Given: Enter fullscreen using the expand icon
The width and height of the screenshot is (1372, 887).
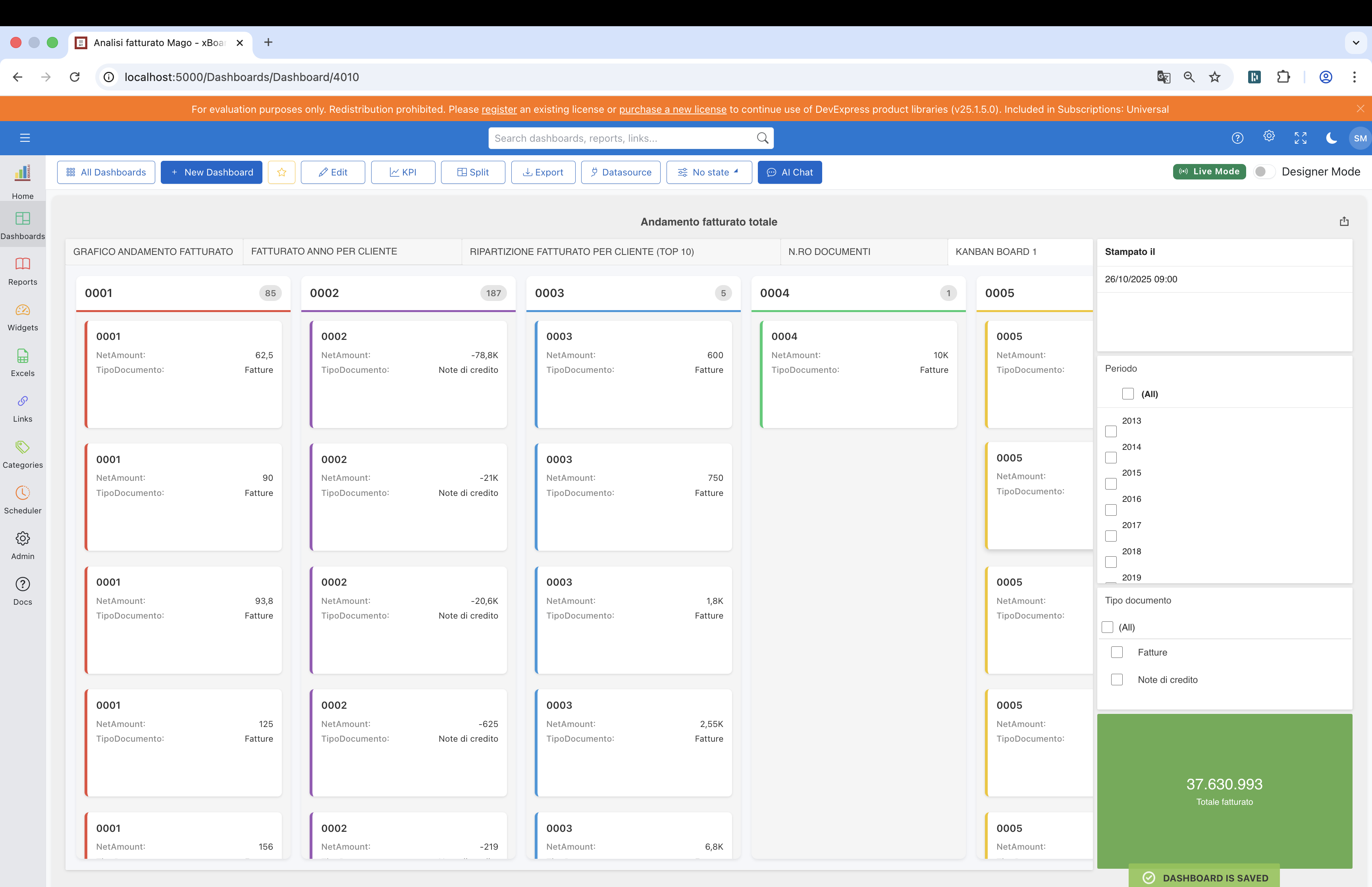Looking at the screenshot, I should click(1301, 138).
